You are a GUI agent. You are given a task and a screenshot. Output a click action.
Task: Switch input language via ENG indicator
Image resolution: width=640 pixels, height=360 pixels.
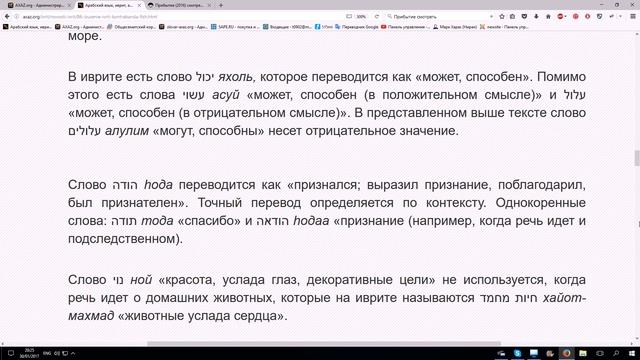click(47, 353)
